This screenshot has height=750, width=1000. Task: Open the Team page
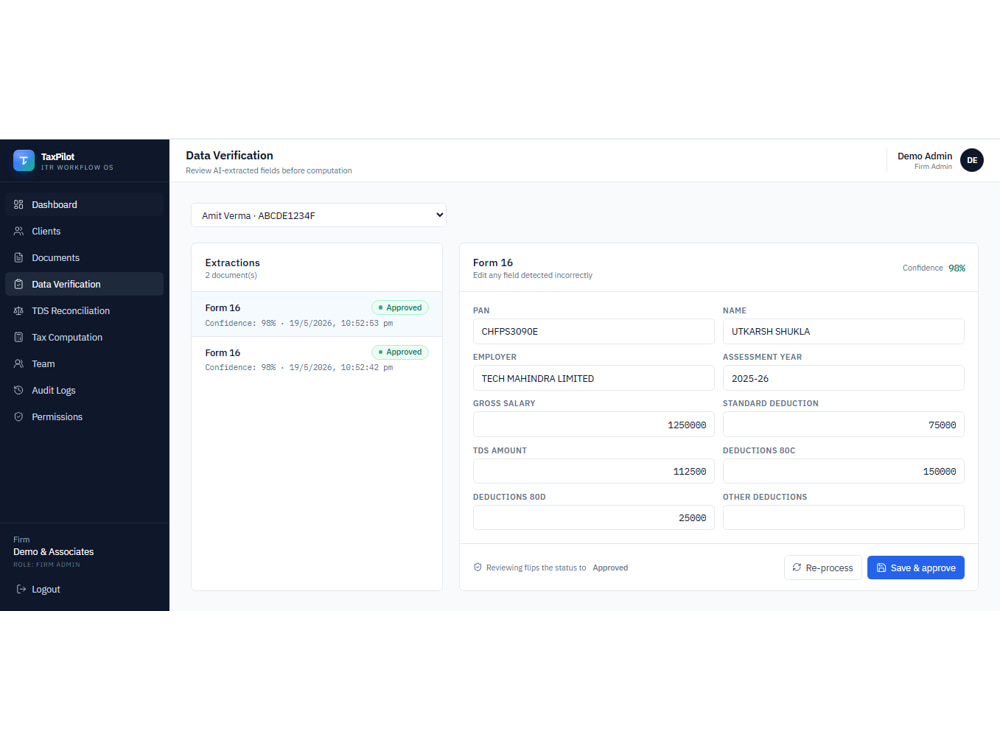[x=84, y=364]
